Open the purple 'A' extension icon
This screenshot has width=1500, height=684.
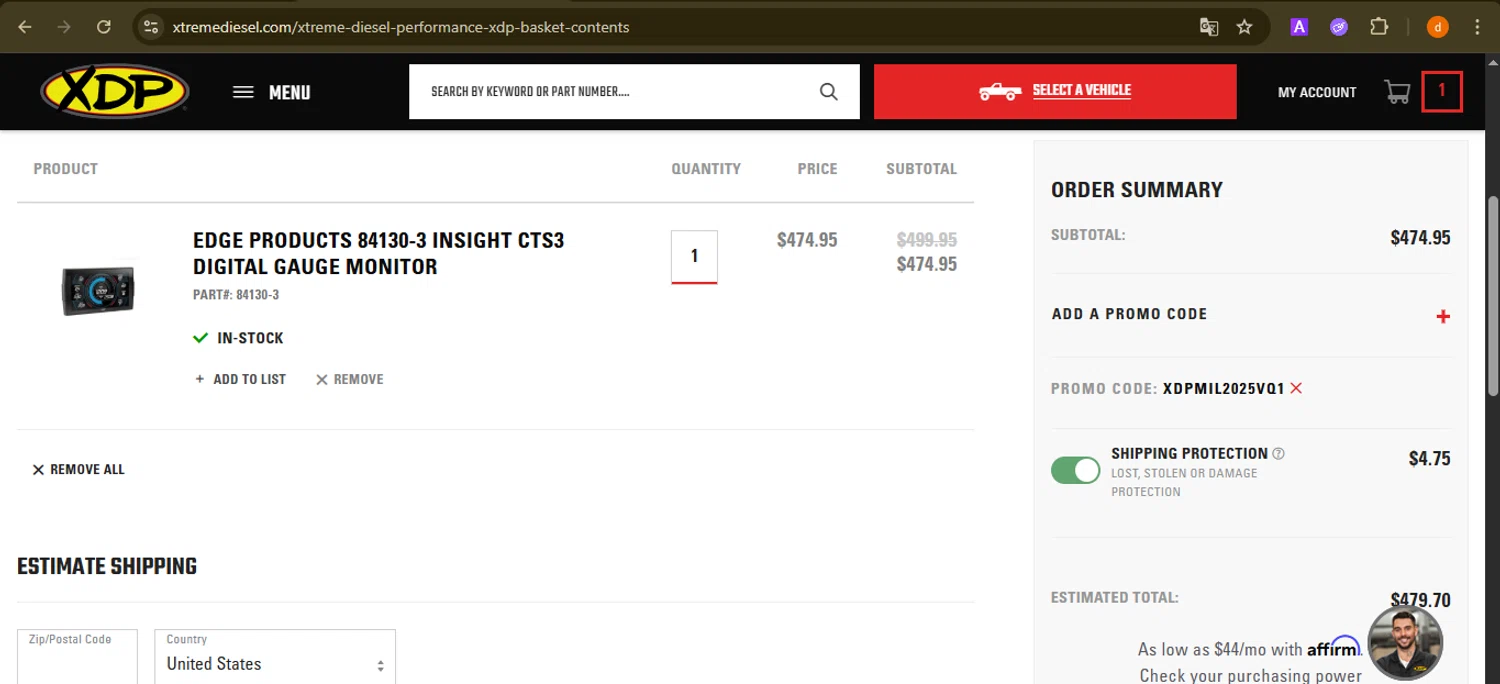(1299, 27)
